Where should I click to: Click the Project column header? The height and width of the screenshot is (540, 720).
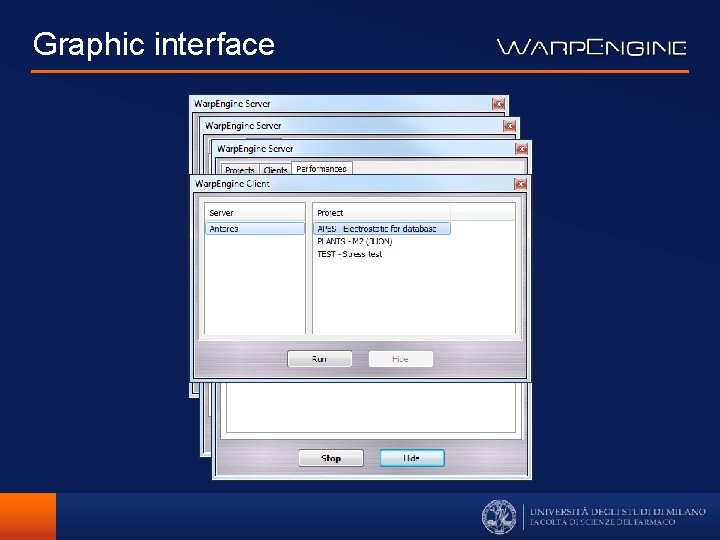382,213
